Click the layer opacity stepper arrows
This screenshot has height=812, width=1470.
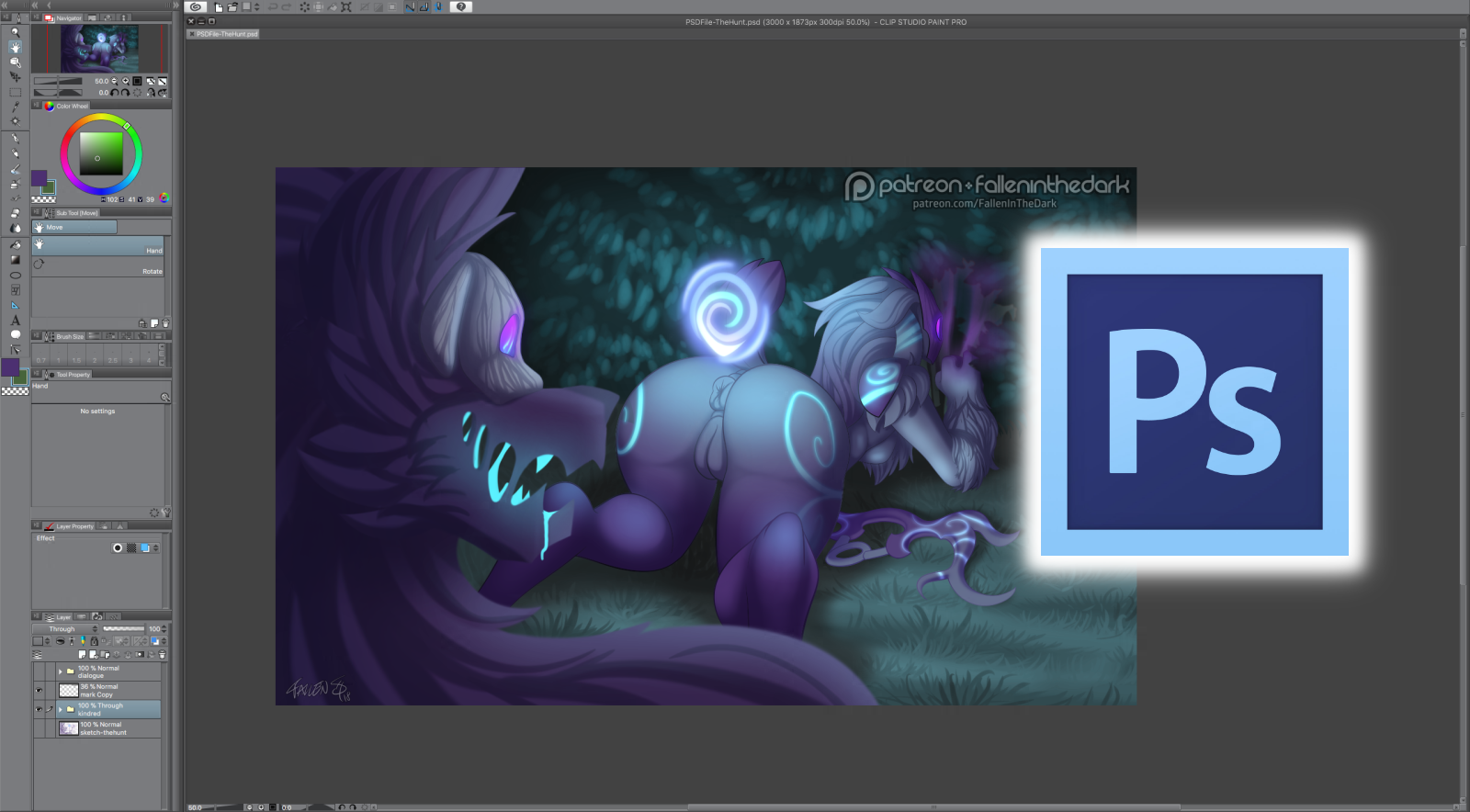[164, 629]
